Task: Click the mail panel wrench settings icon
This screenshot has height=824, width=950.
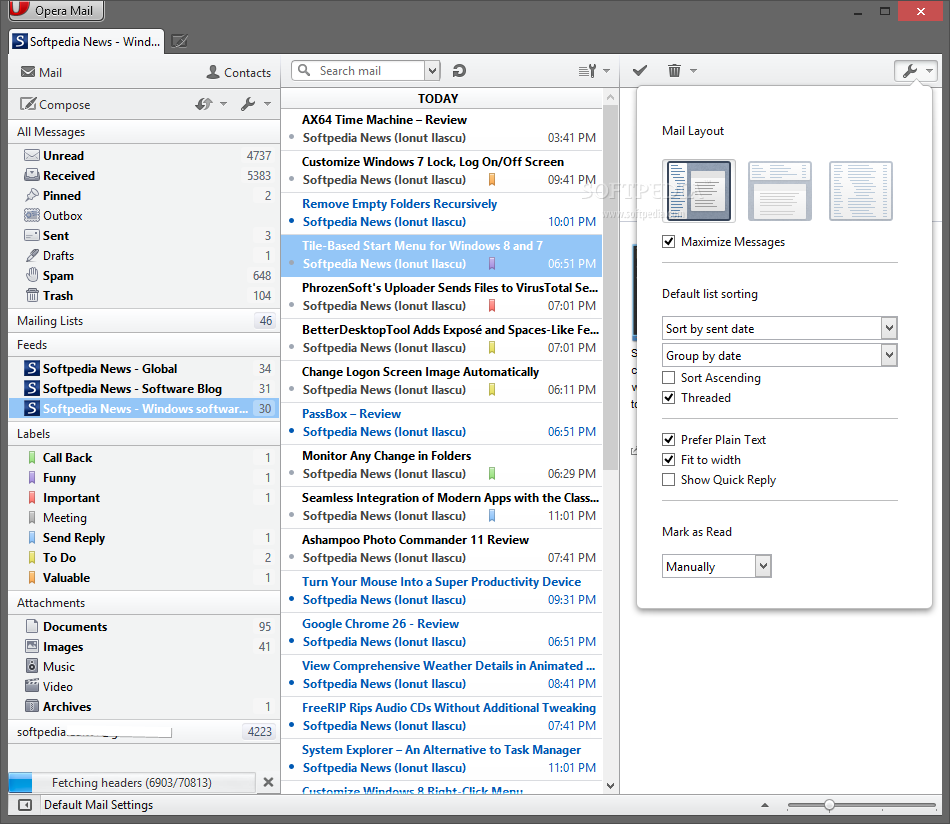Action: point(247,104)
